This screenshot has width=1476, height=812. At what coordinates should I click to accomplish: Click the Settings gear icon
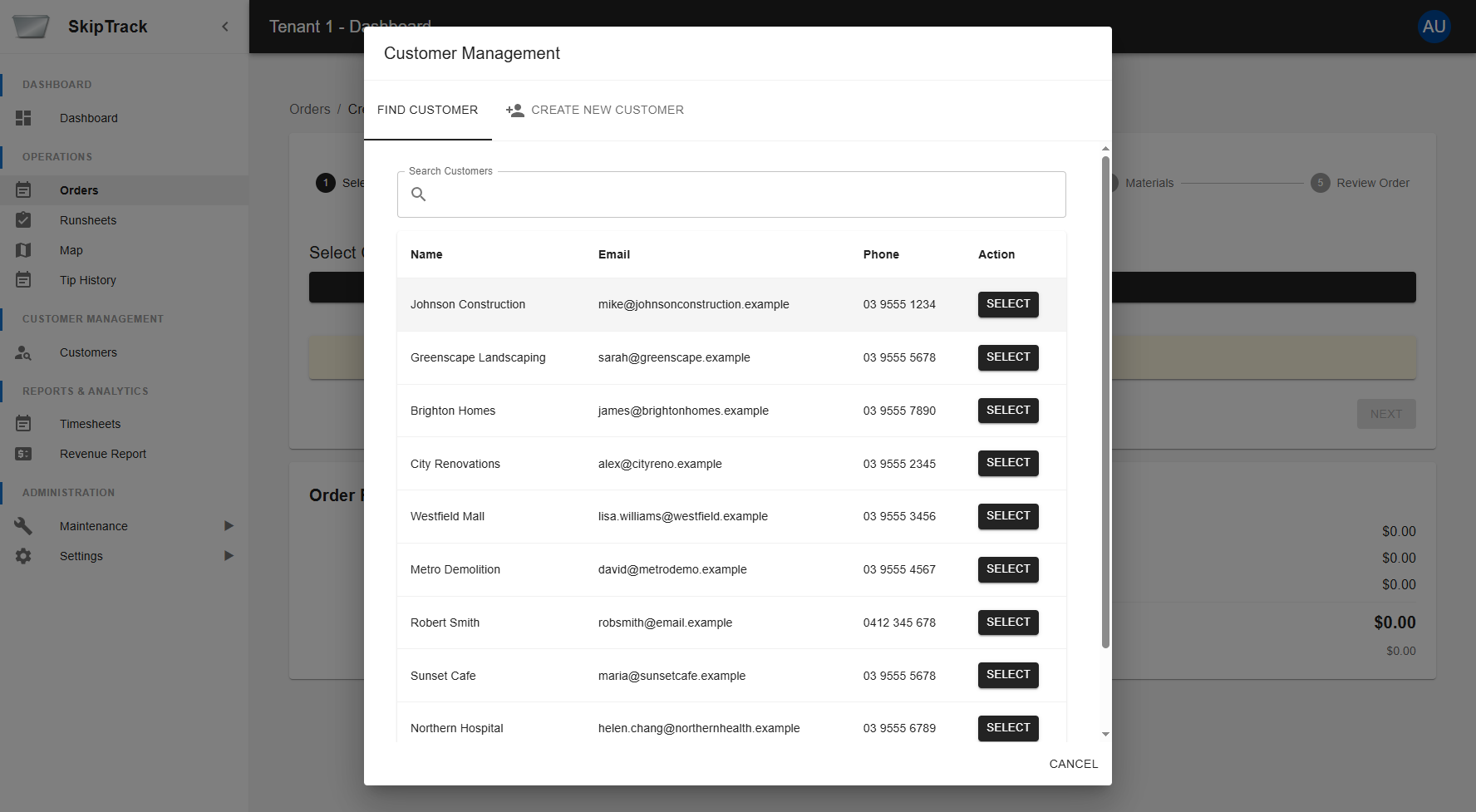(23, 555)
